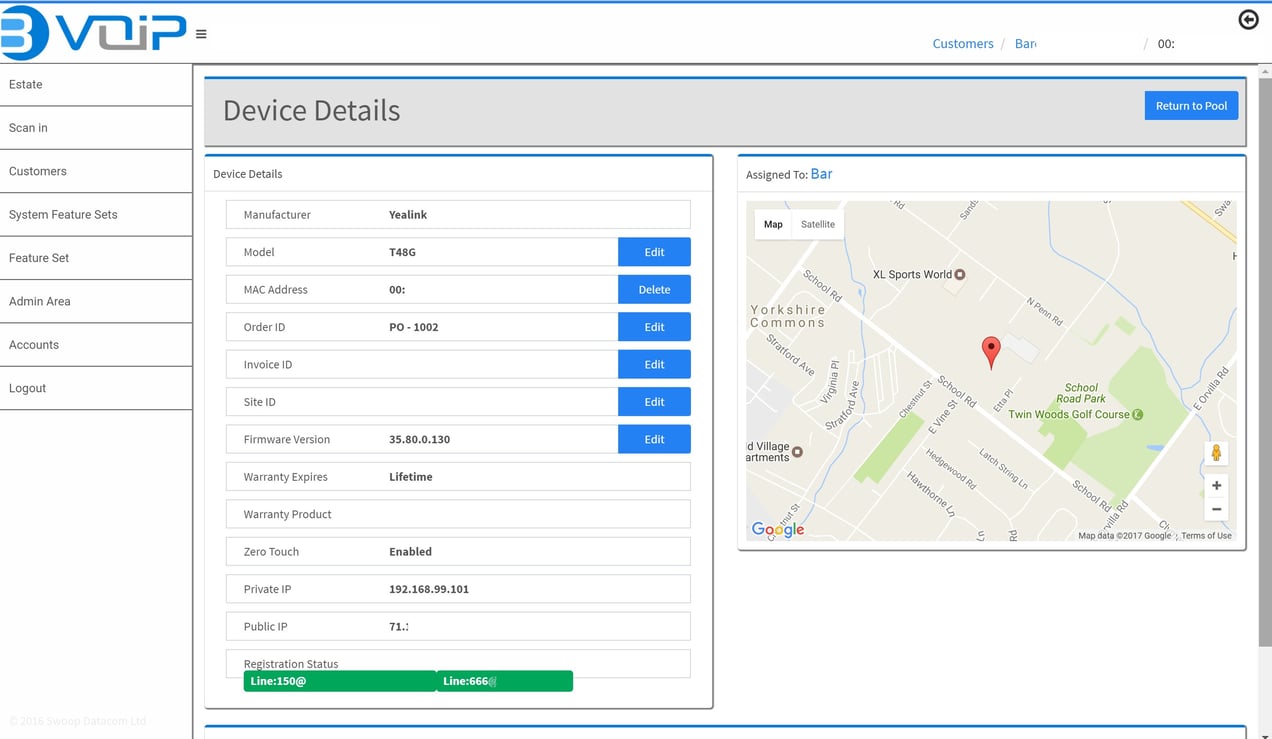Go to System Feature Sets

(x=96, y=215)
